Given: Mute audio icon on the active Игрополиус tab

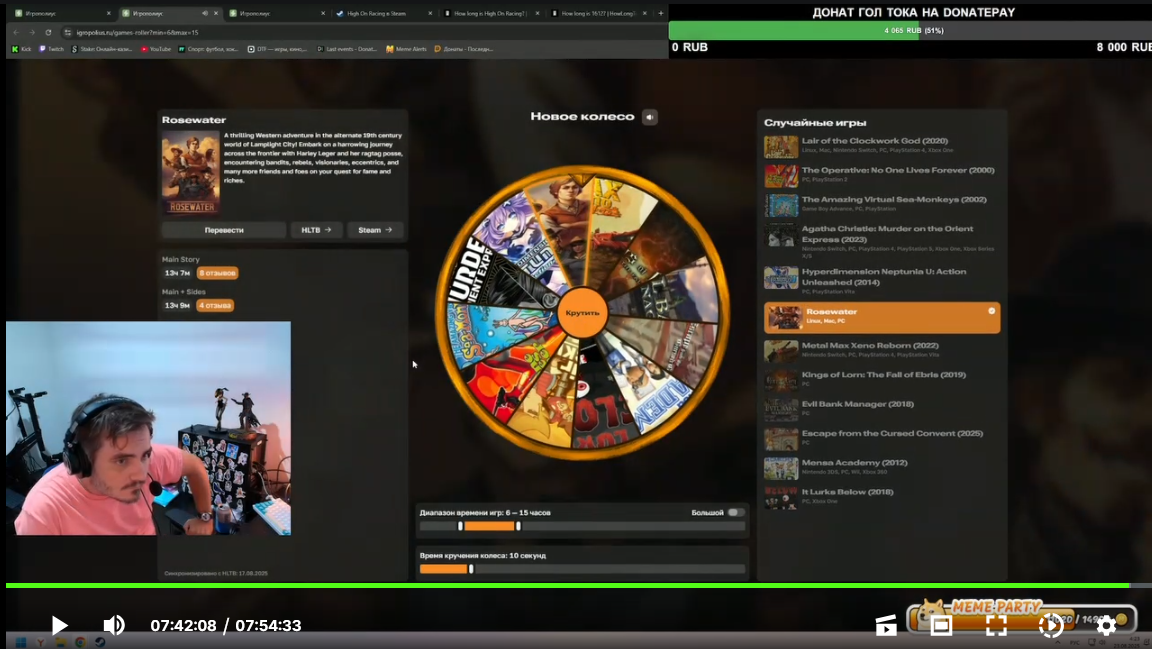Looking at the screenshot, I should click(205, 13).
